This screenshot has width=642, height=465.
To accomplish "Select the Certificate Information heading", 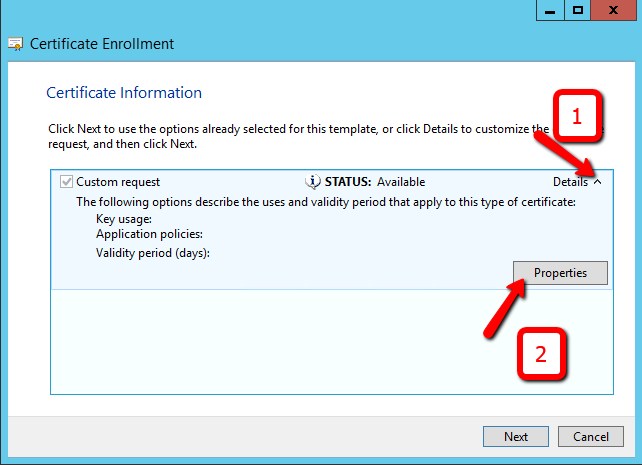I will pos(124,93).
